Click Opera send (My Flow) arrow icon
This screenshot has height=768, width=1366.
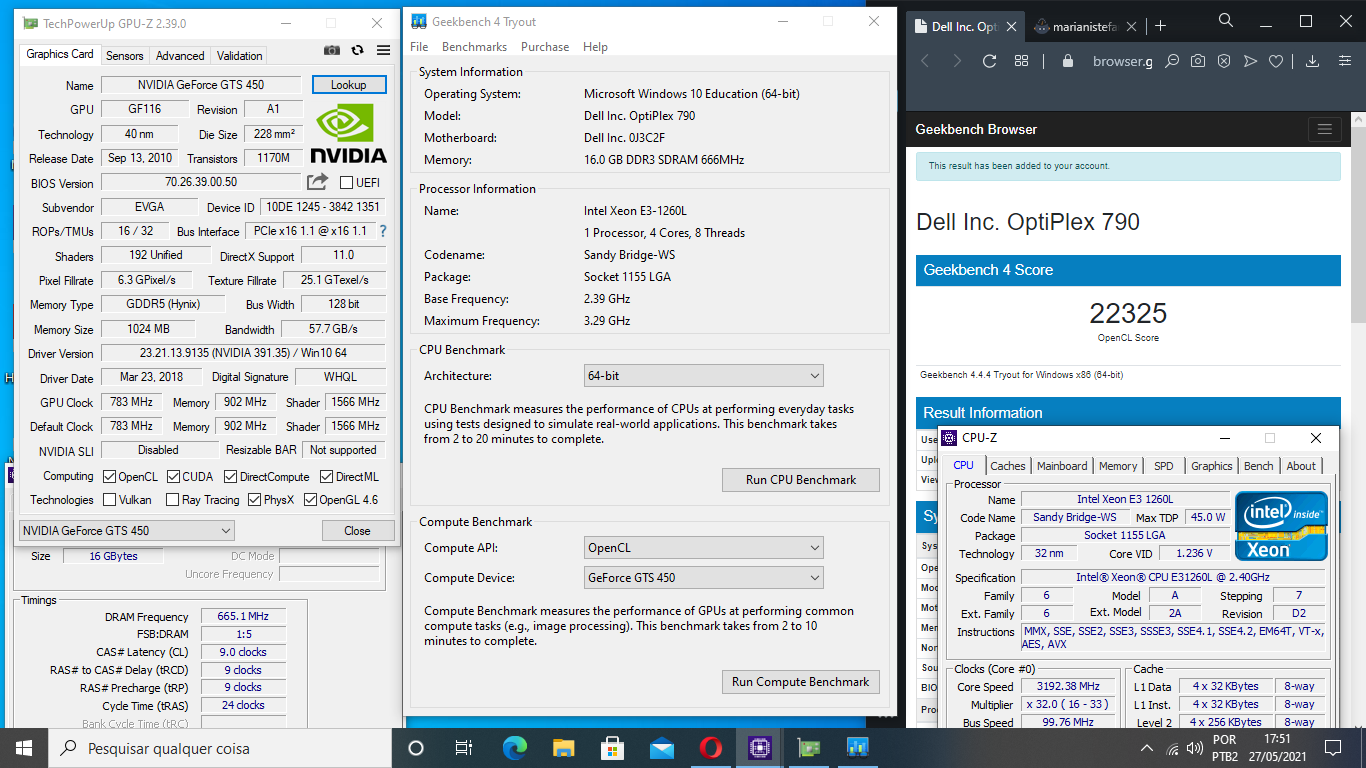1250,61
